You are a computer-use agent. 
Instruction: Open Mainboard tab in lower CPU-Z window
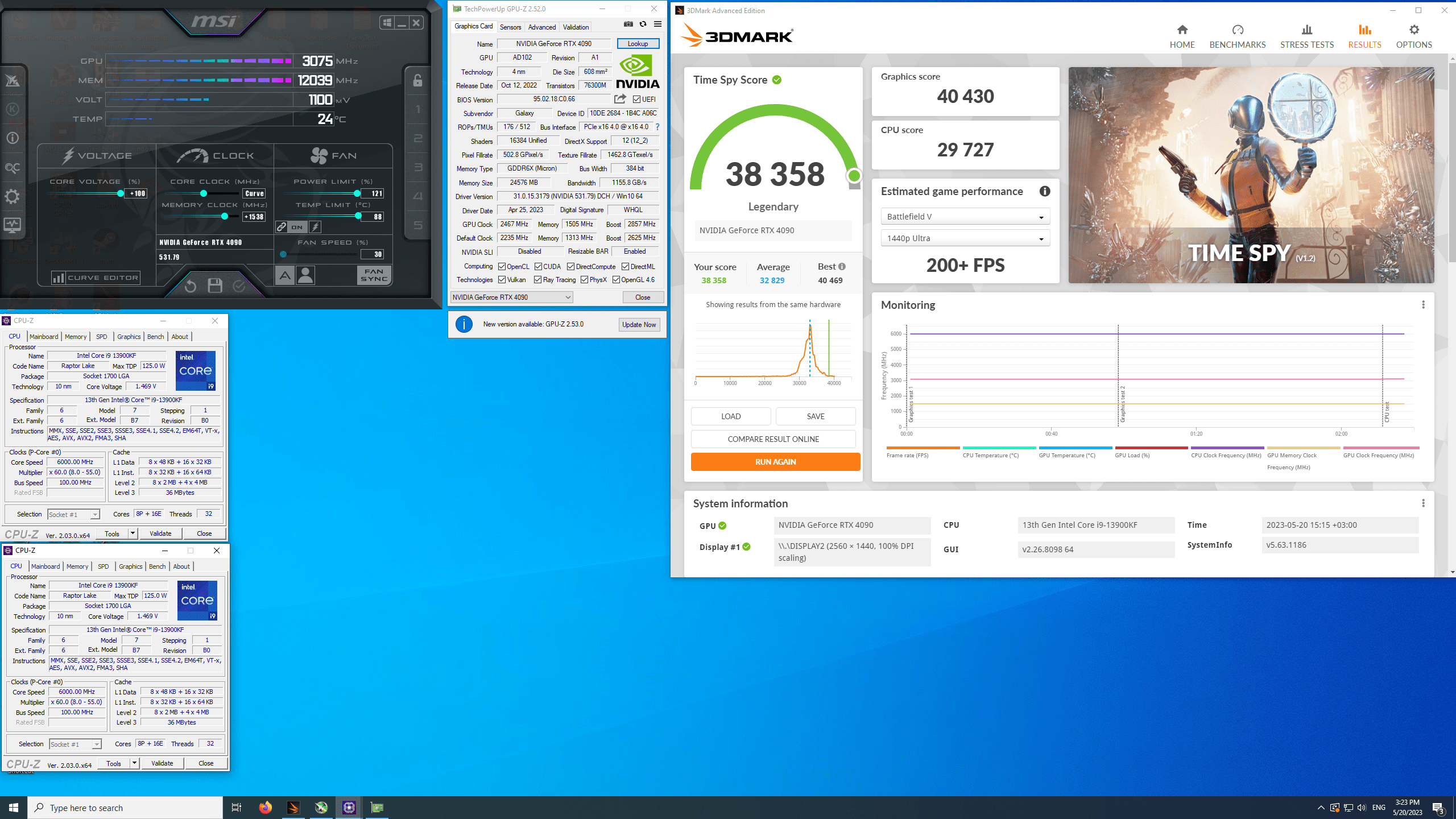click(x=45, y=566)
